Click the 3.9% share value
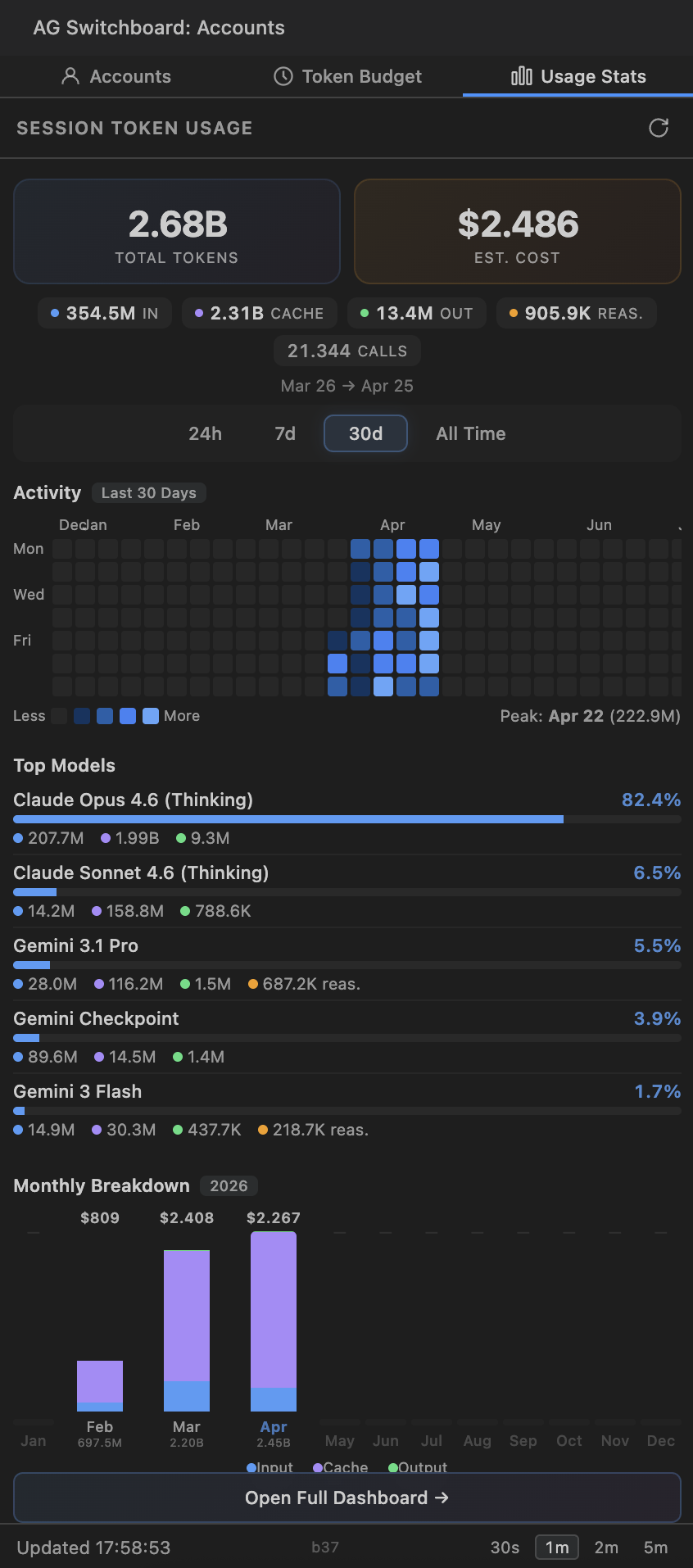Screen dimensions: 693x1568 [657, 1018]
